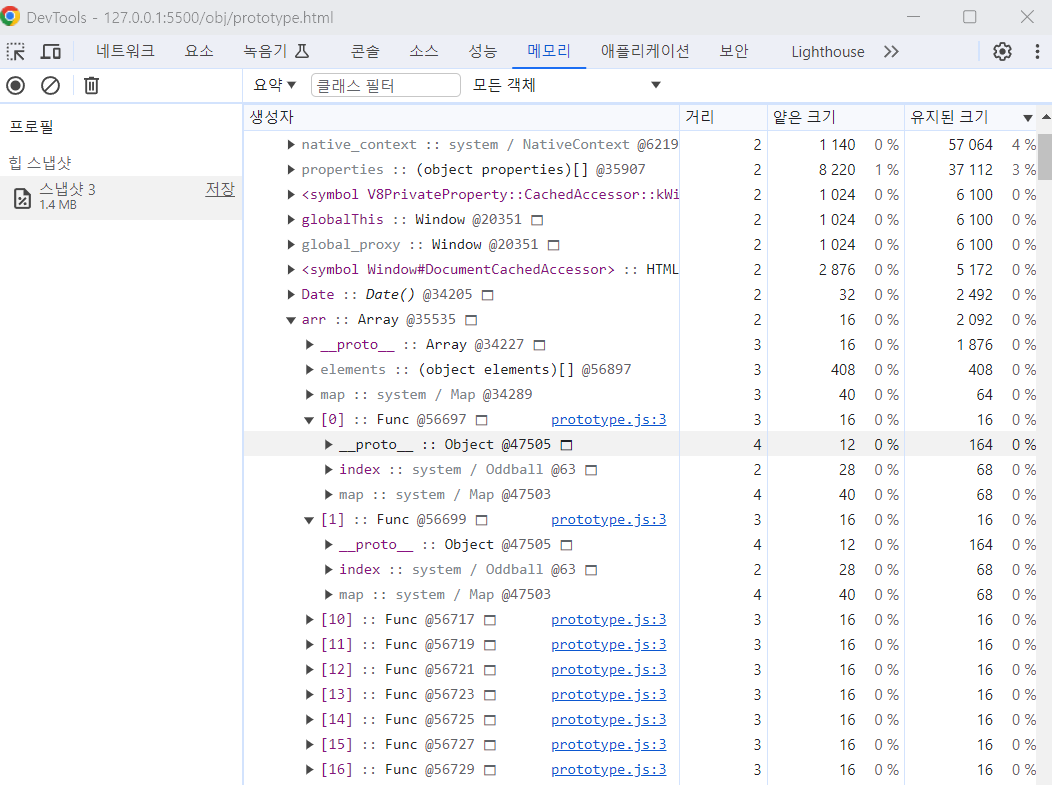The height and width of the screenshot is (785, 1052).
Task: Sort by the 얕은 크기 column header
Action: [x=835, y=117]
